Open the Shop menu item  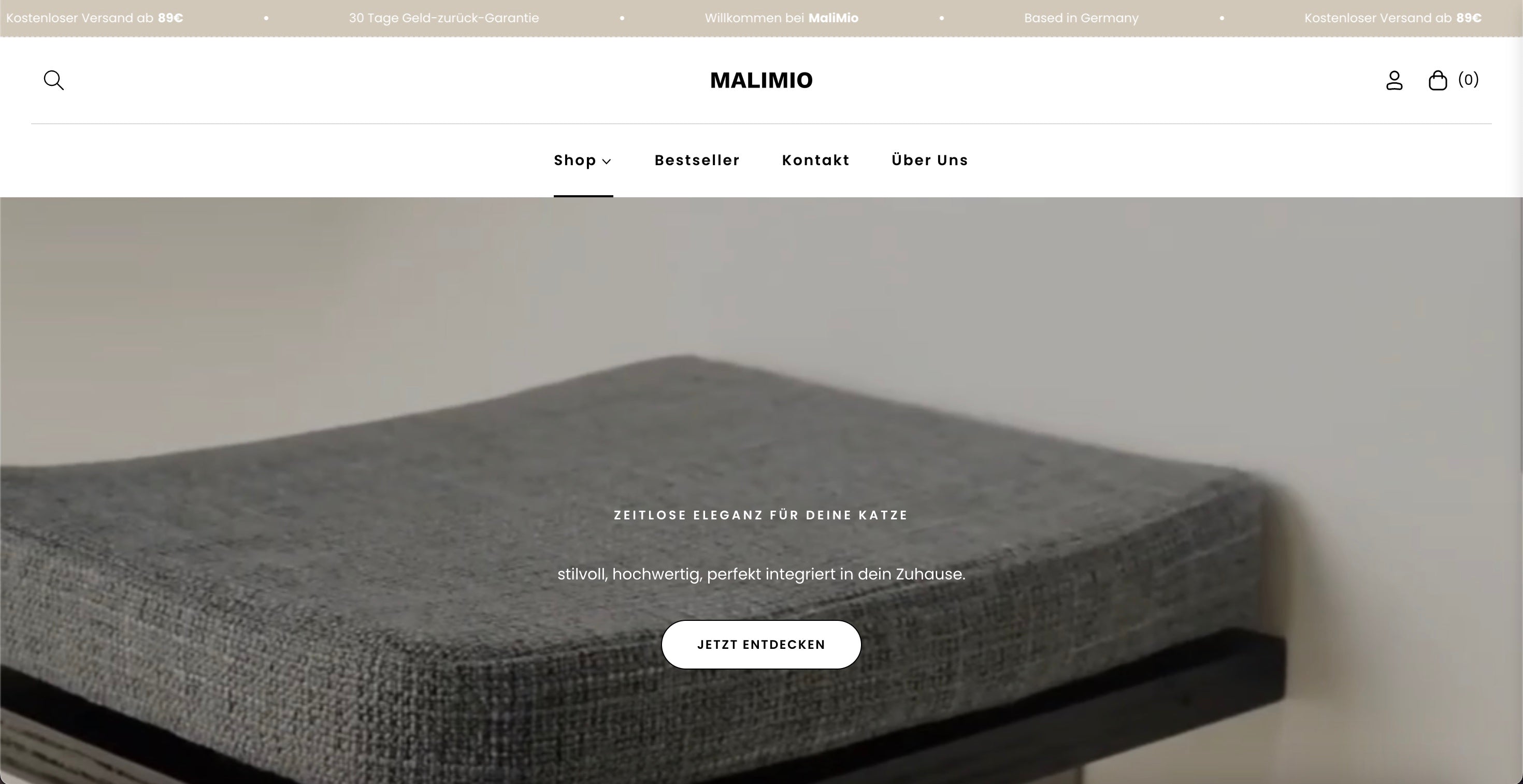574,160
